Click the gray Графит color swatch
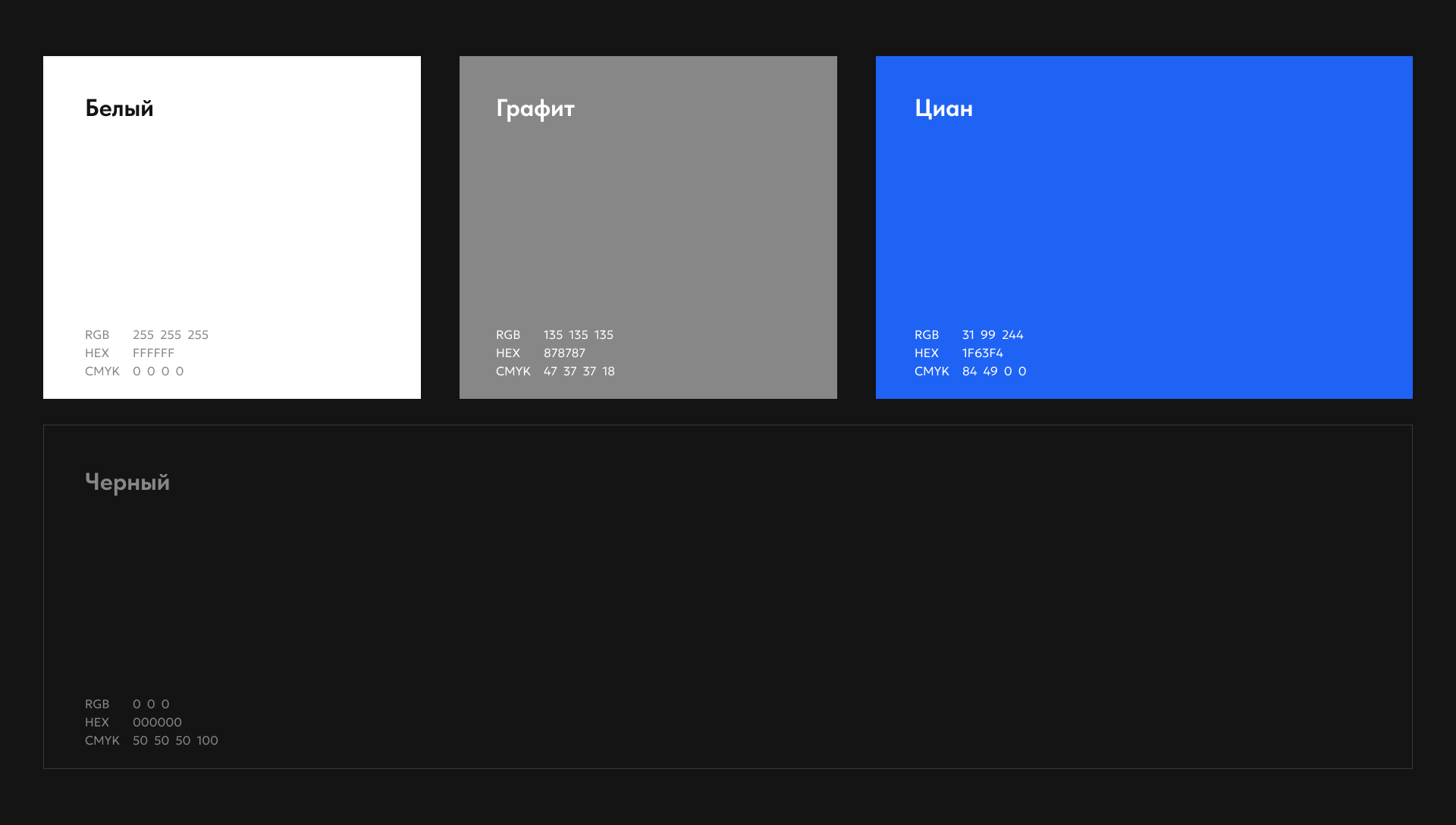This screenshot has height=825, width=1456. pyautogui.click(x=648, y=220)
